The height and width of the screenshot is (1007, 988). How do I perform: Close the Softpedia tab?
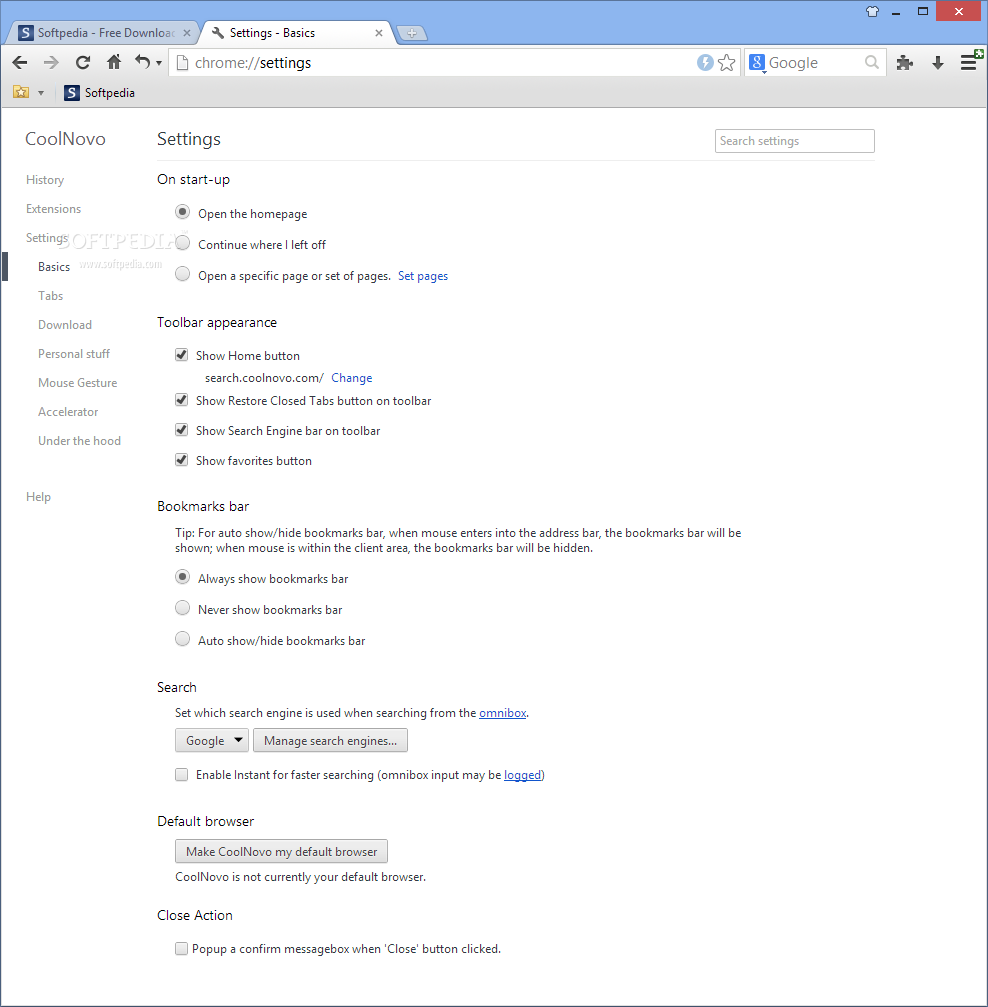point(186,33)
